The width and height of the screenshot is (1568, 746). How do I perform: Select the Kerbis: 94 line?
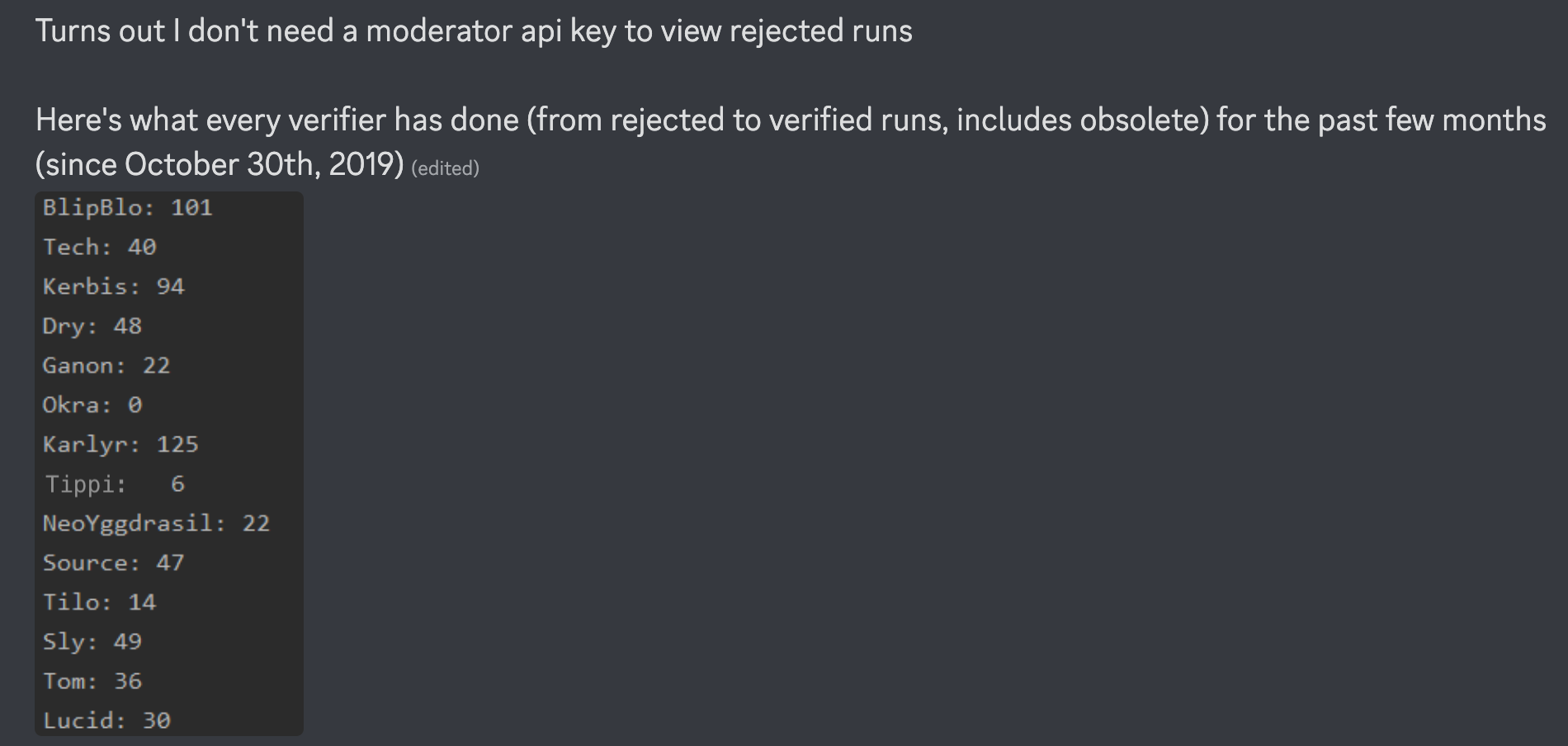click(114, 286)
